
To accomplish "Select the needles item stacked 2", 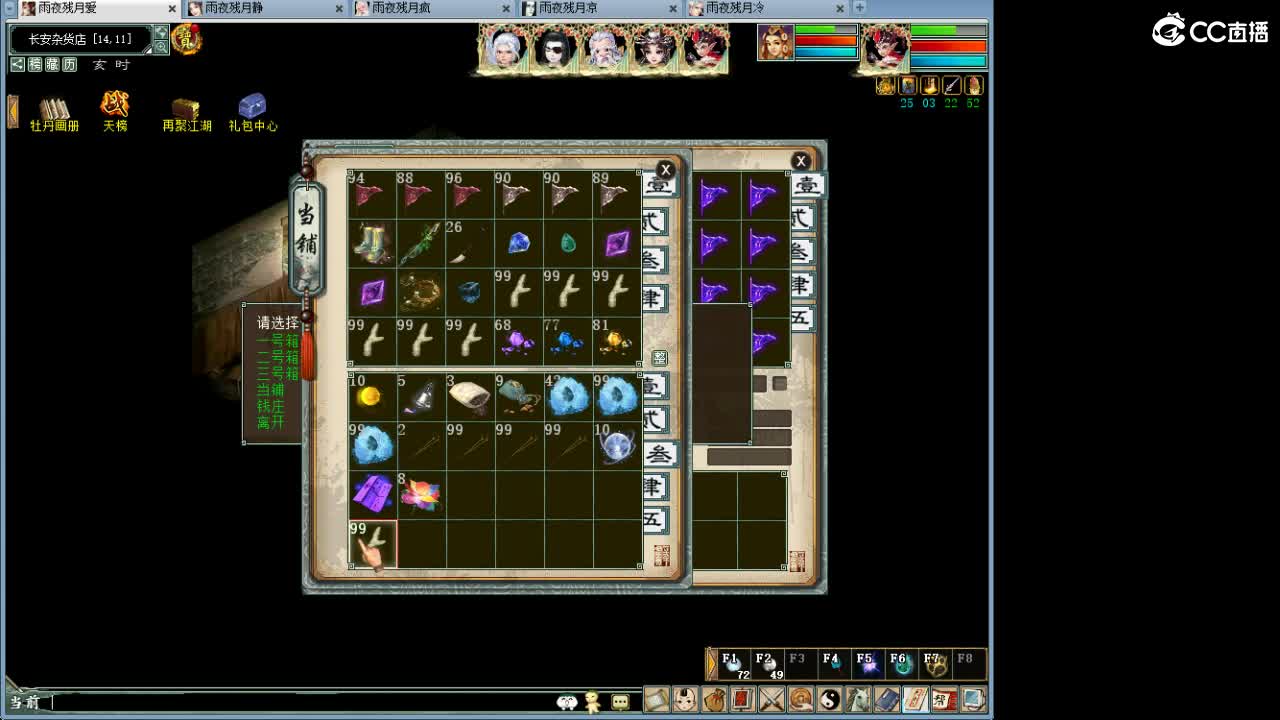I will [421, 446].
